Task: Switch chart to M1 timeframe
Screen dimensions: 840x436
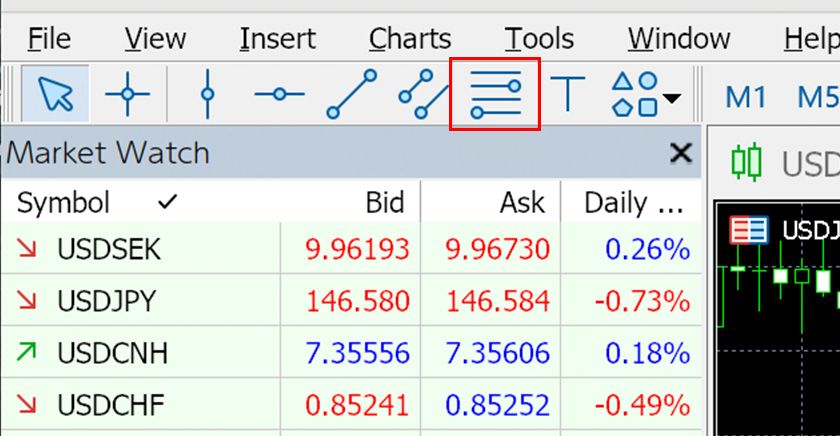Action: pyautogui.click(x=745, y=97)
